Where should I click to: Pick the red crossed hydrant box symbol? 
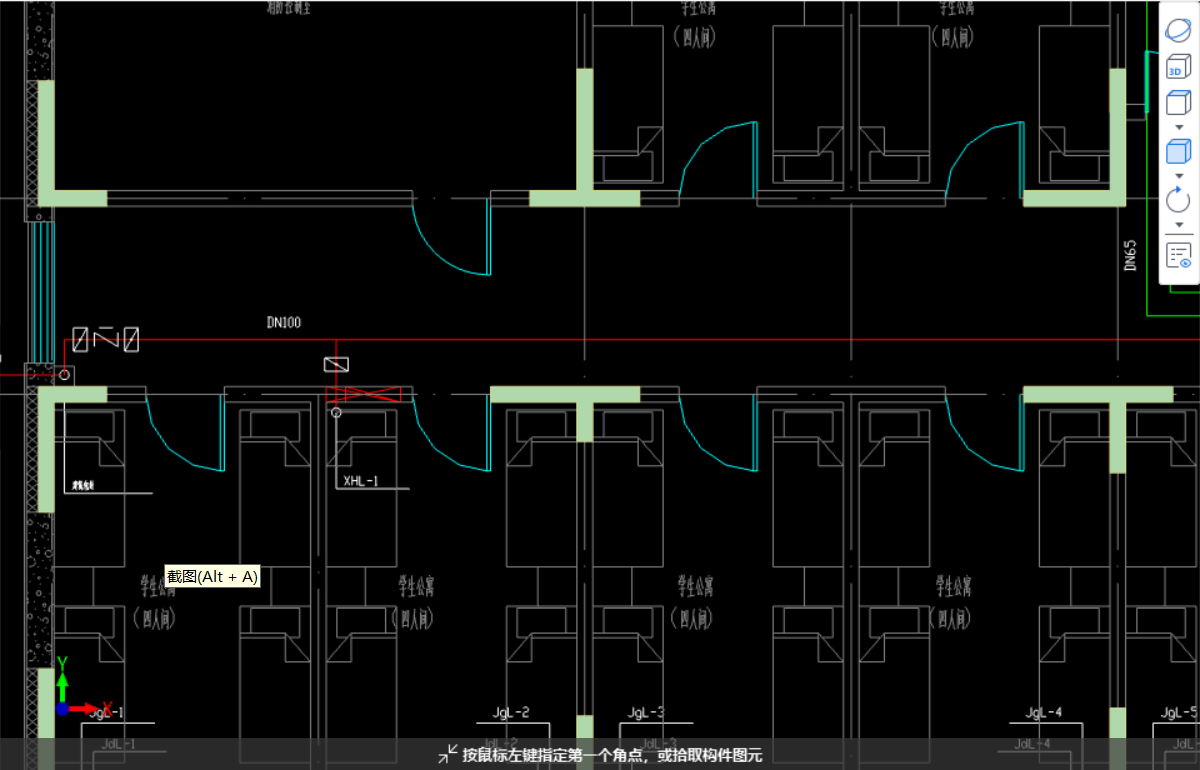click(364, 394)
